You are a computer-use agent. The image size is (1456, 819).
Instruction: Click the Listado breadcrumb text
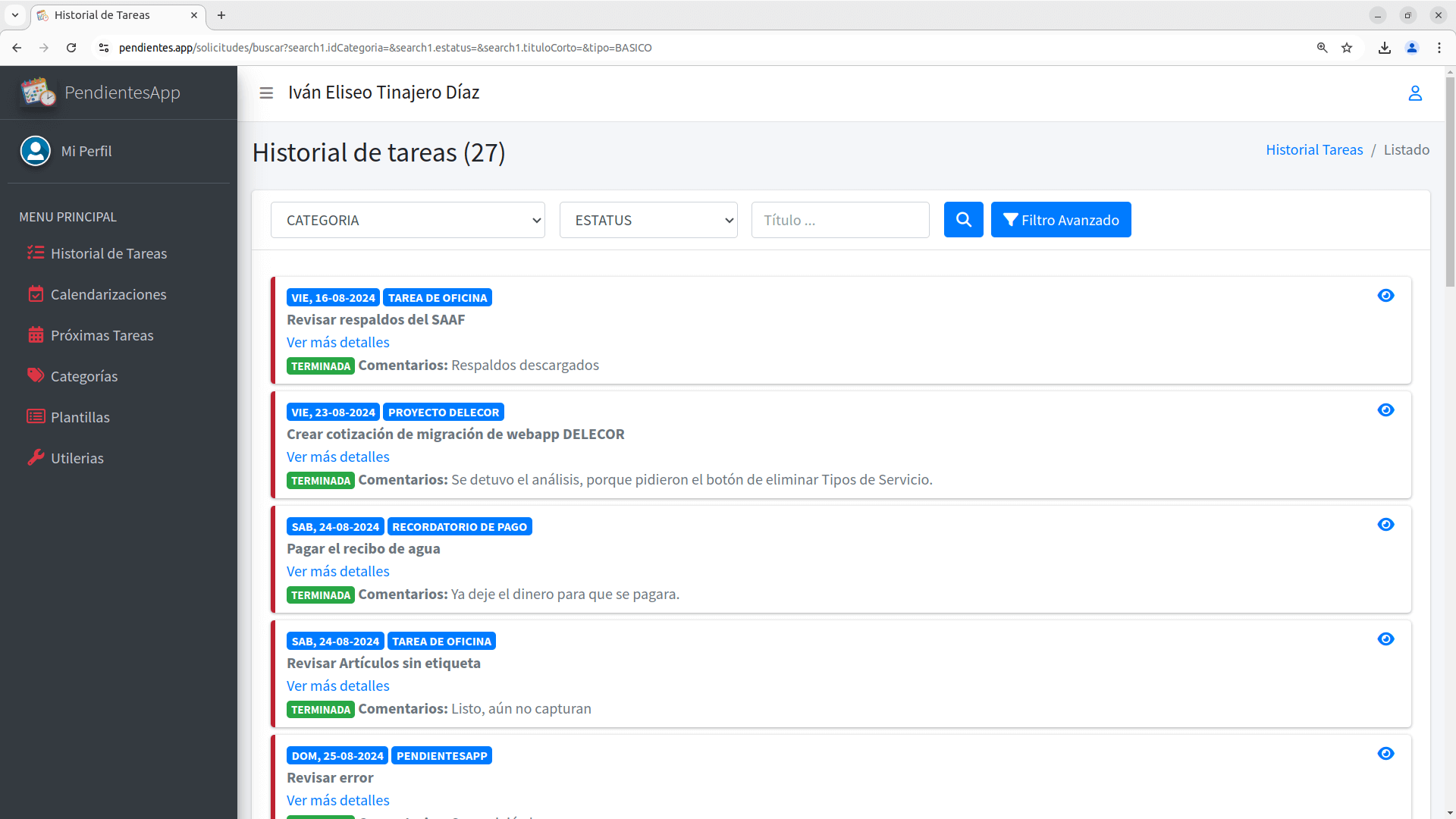point(1407,149)
